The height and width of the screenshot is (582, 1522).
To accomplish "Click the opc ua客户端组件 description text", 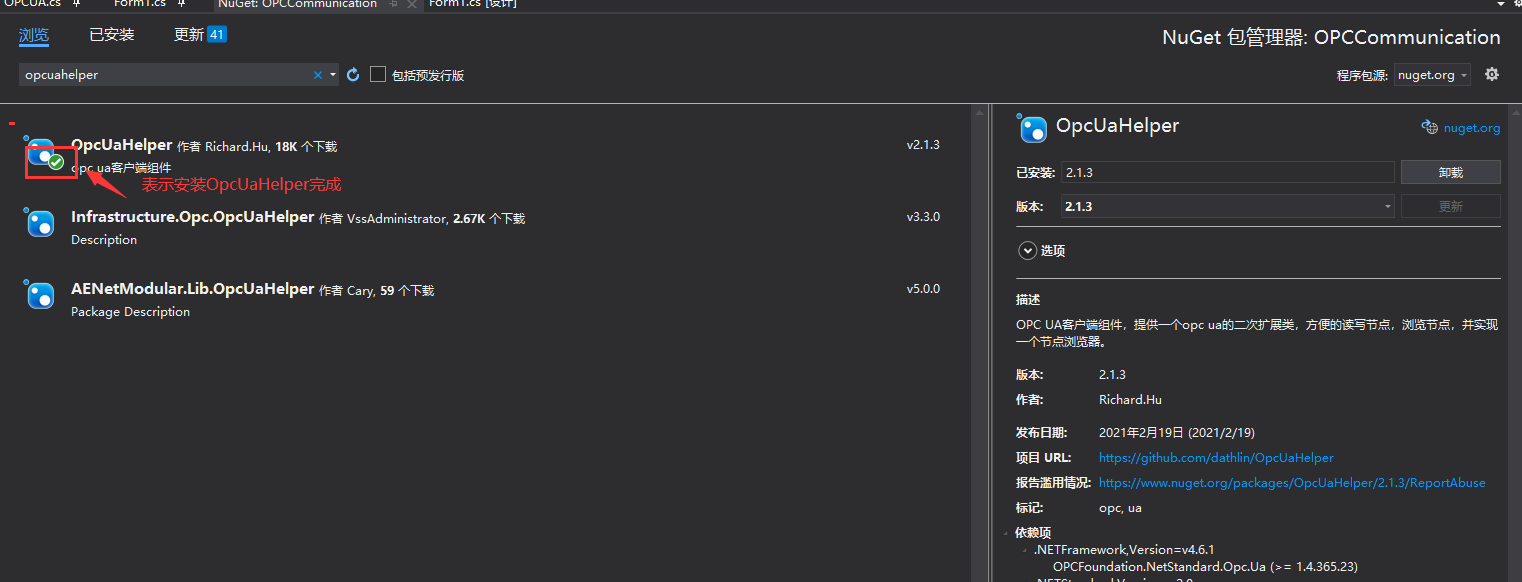I will coord(121,168).
